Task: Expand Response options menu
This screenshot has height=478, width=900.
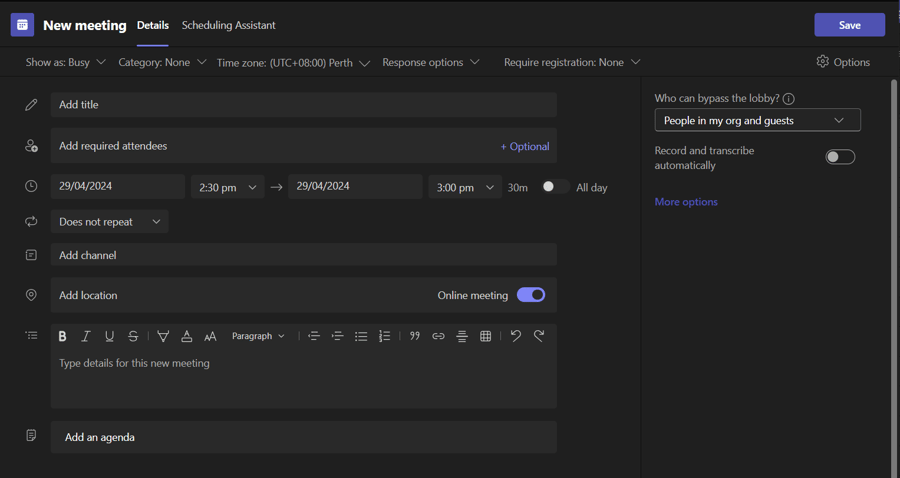Action: (430, 62)
